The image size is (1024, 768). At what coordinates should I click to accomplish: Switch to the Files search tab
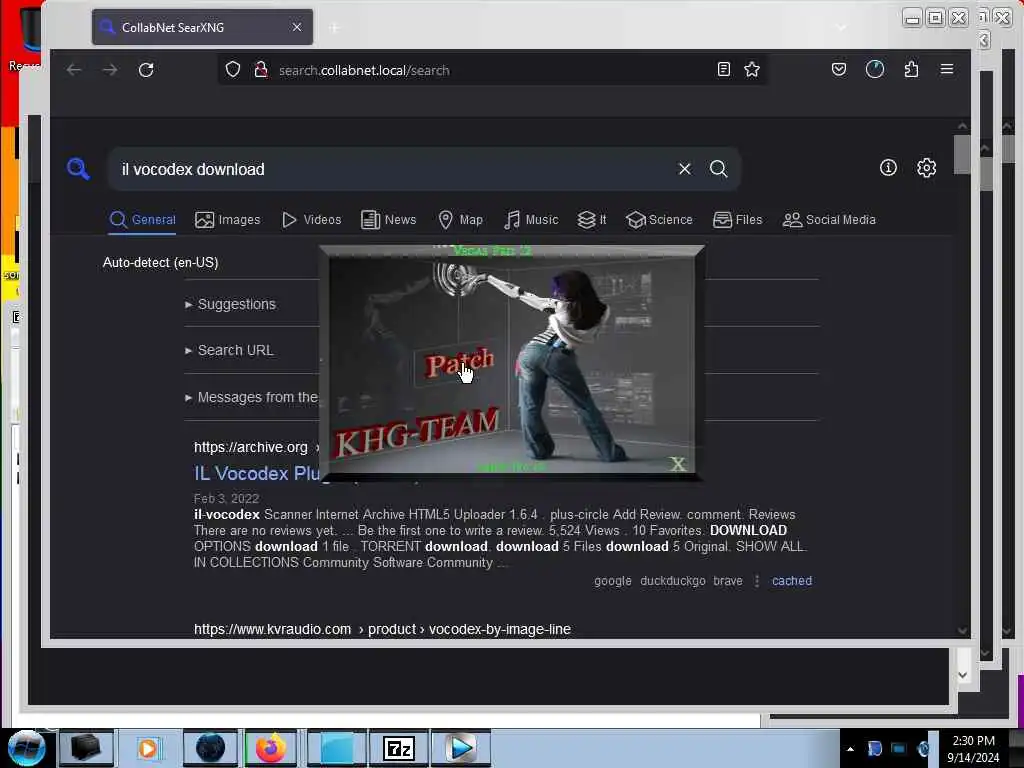[737, 219]
